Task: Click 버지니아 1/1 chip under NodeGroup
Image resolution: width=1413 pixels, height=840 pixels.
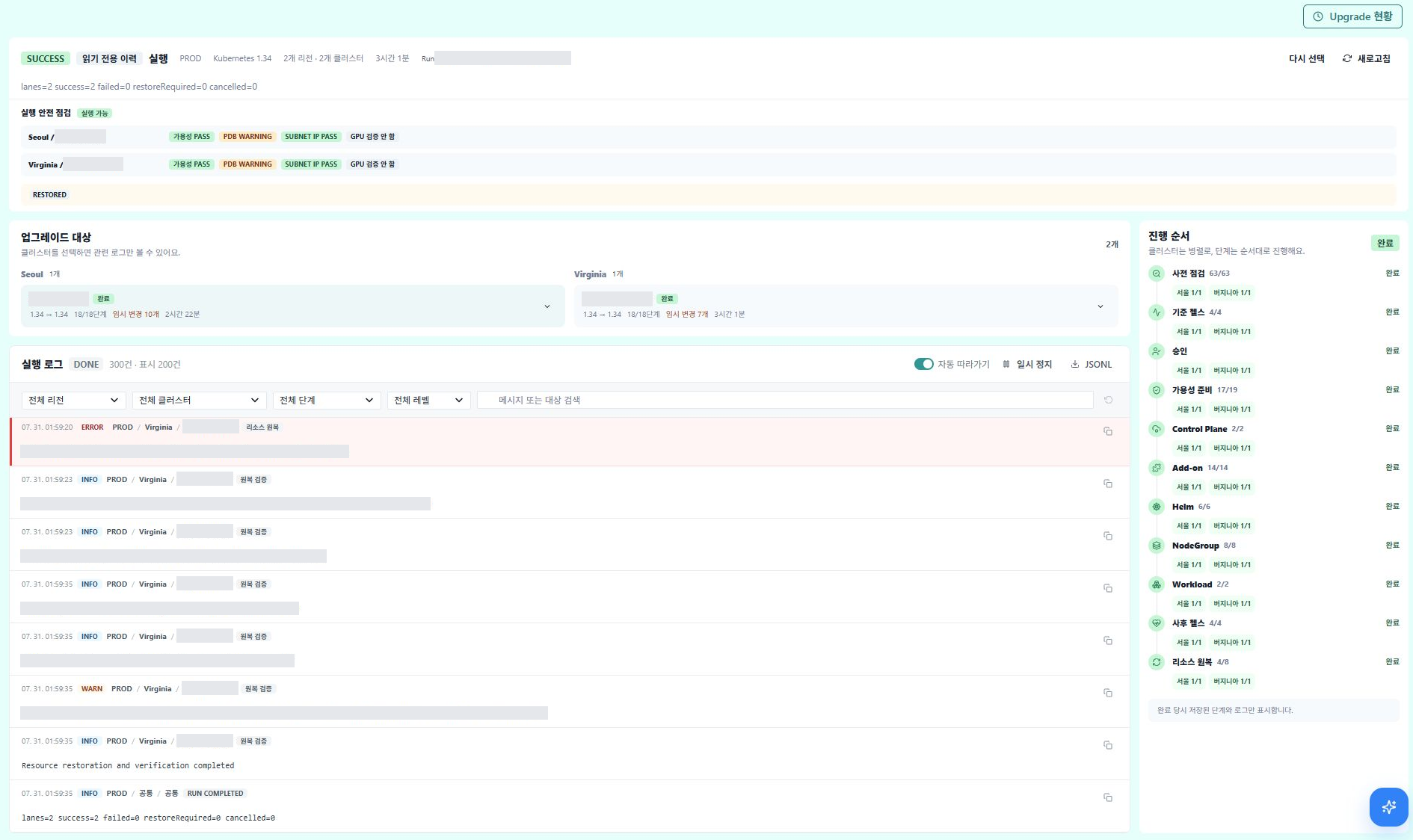Action: [1231, 565]
